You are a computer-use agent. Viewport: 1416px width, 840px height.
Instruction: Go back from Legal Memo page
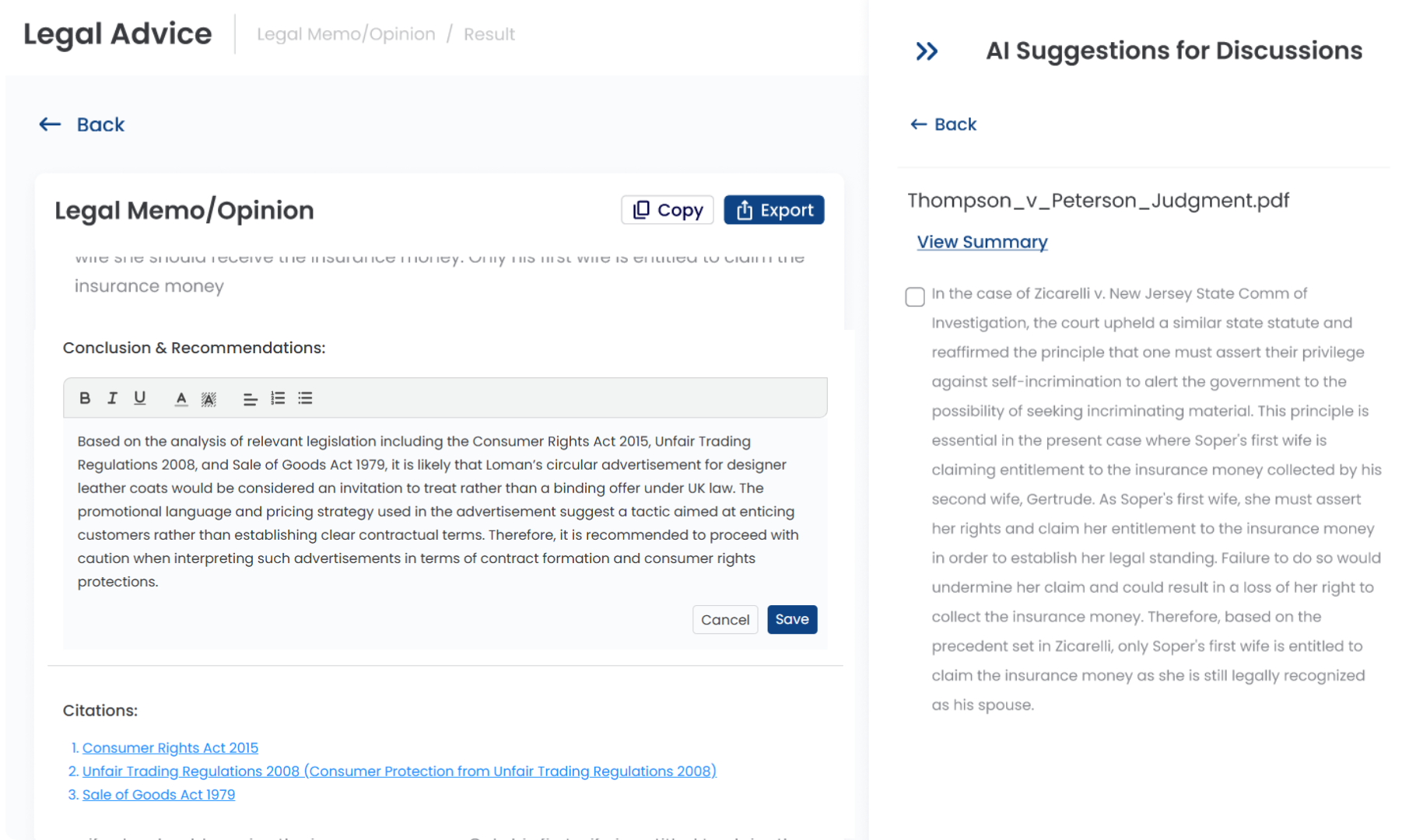[82, 124]
